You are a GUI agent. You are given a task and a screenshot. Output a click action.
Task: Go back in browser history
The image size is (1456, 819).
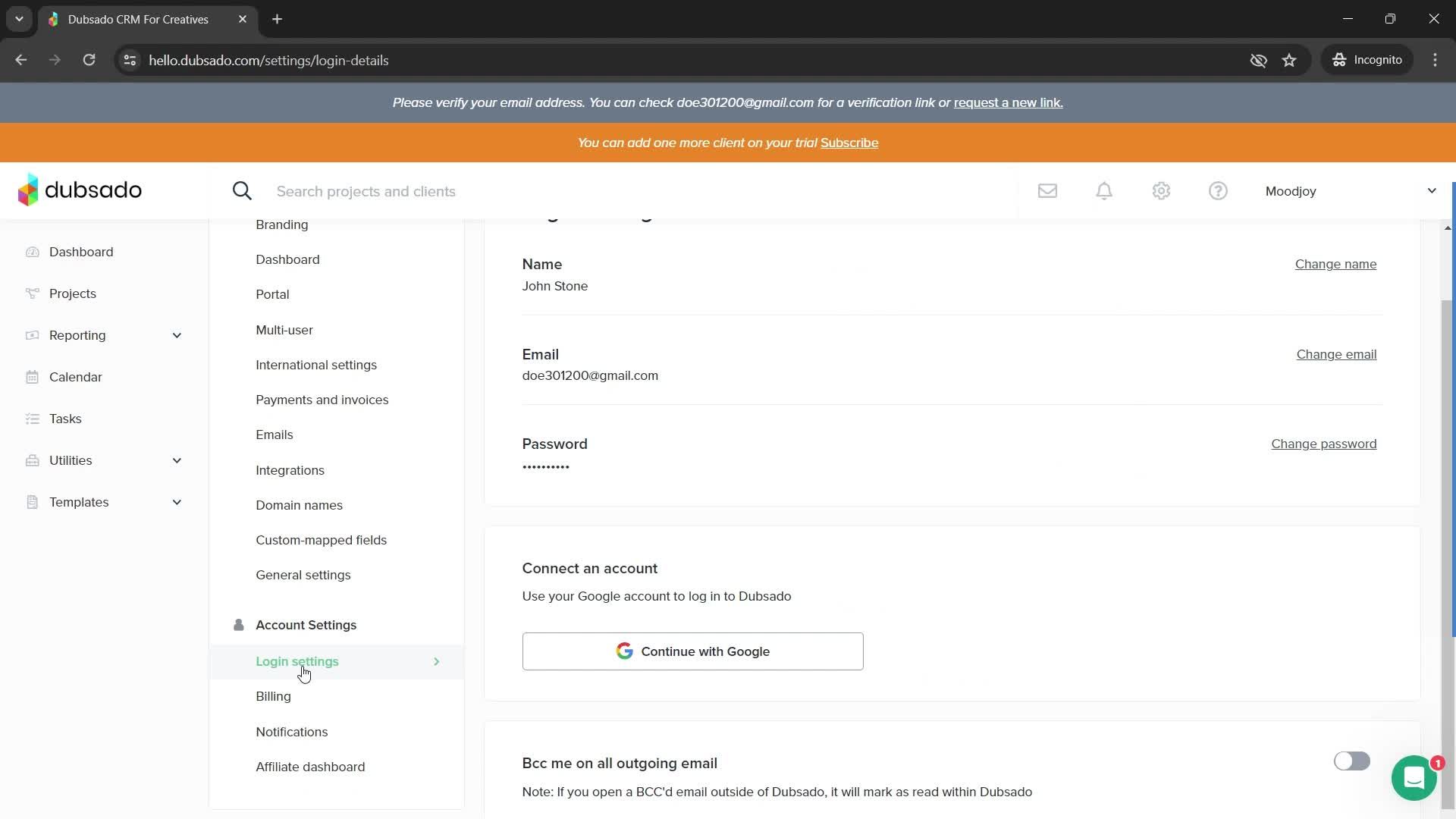(x=21, y=60)
